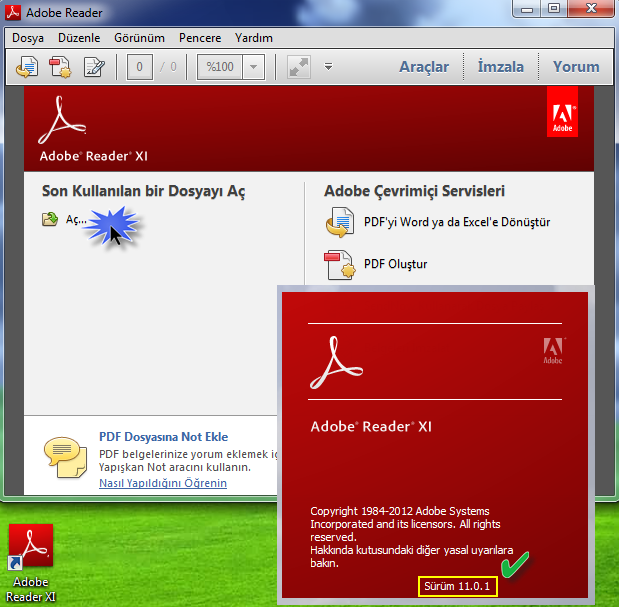Open the İmzala pane

[501, 67]
